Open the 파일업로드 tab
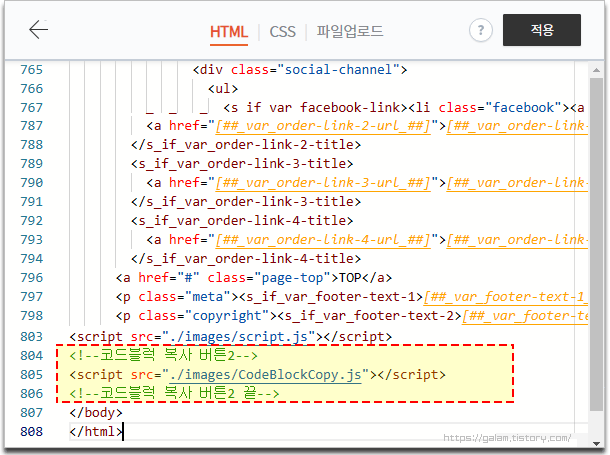The height and width of the screenshot is (455, 610). point(349,31)
